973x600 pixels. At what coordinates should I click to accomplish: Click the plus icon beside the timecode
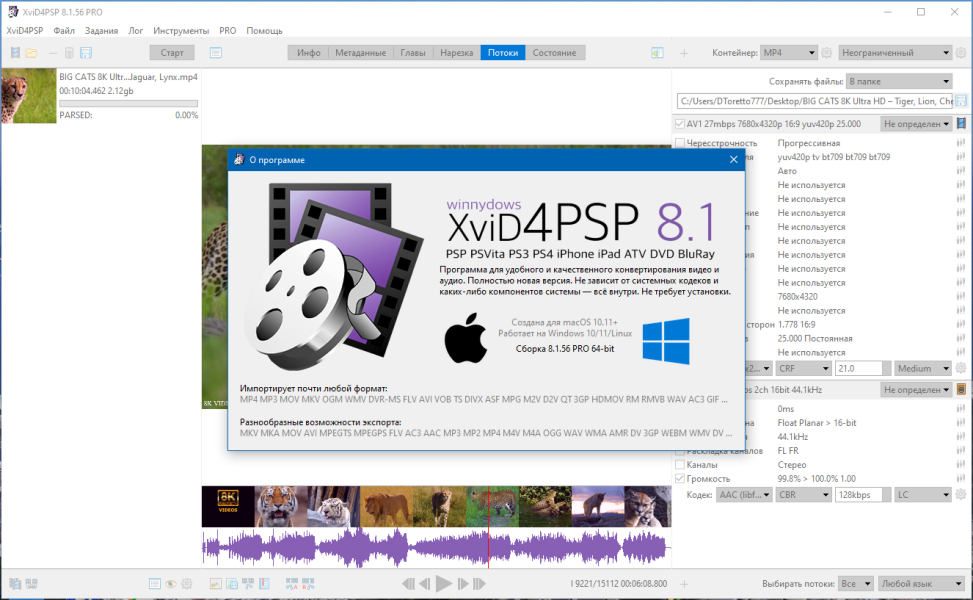click(x=684, y=583)
